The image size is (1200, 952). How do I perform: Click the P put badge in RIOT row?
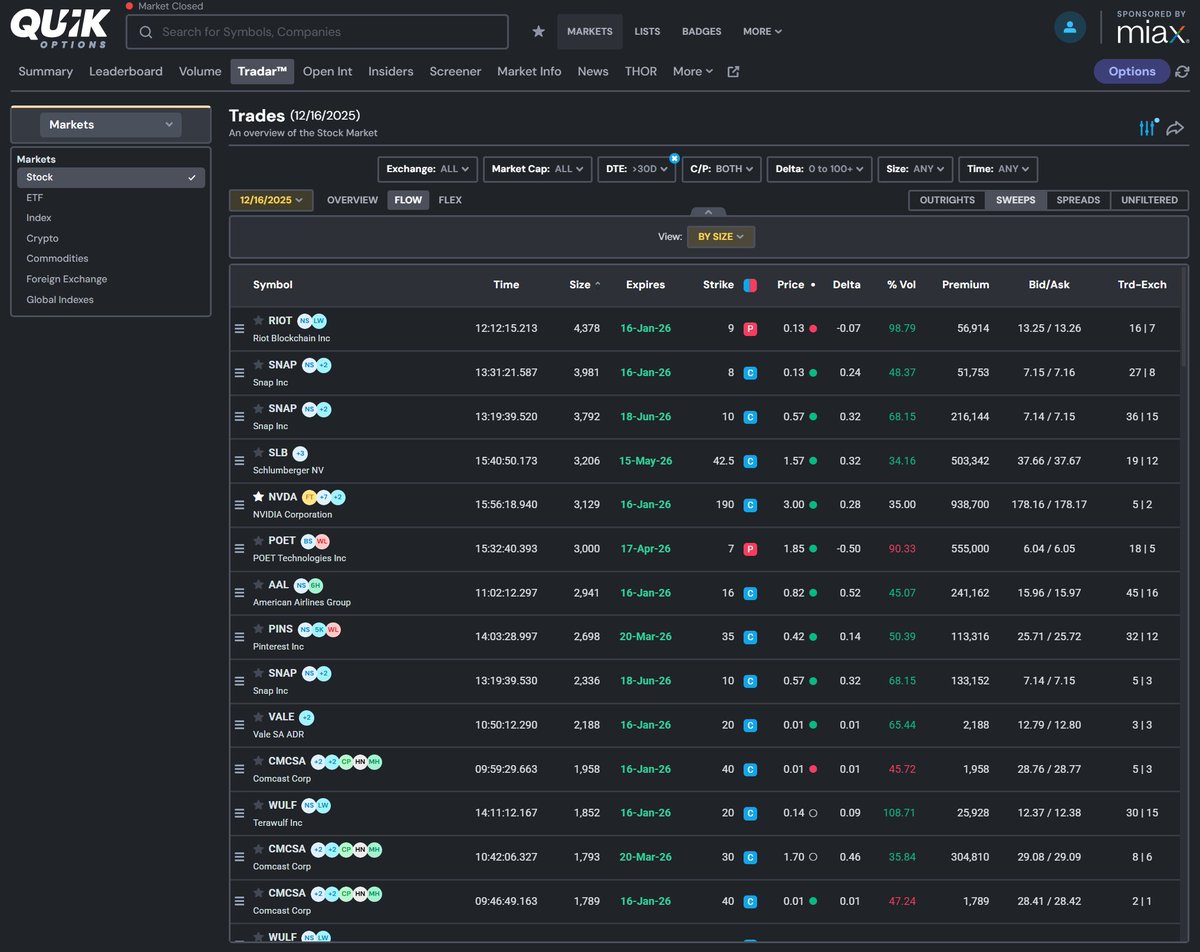(750, 329)
